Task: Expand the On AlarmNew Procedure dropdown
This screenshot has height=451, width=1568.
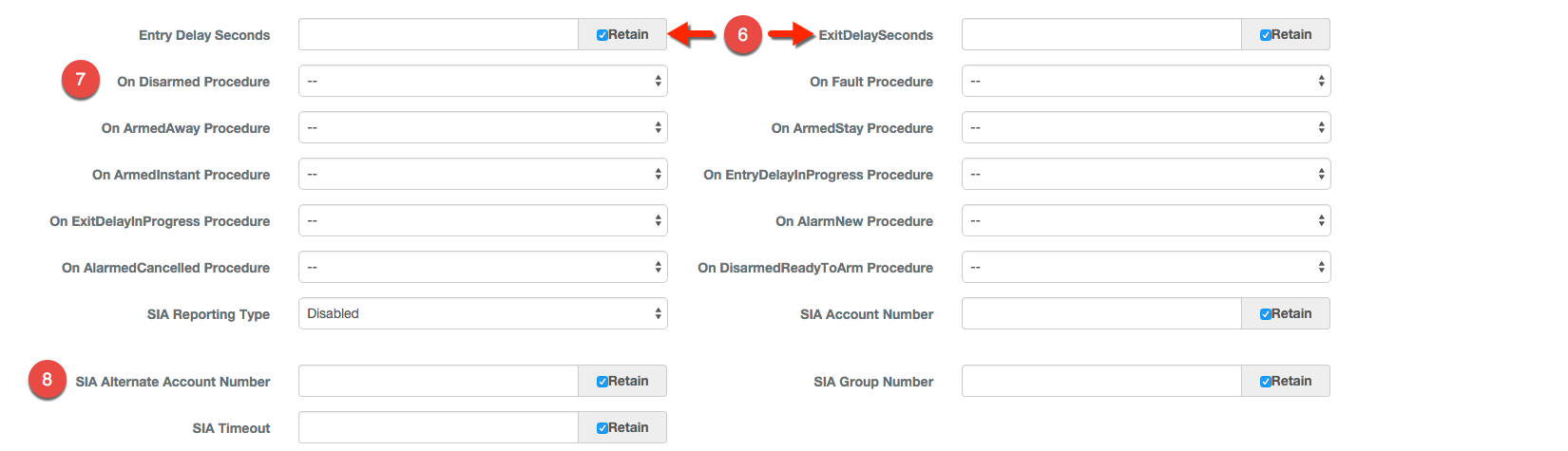Action: pos(1146,221)
